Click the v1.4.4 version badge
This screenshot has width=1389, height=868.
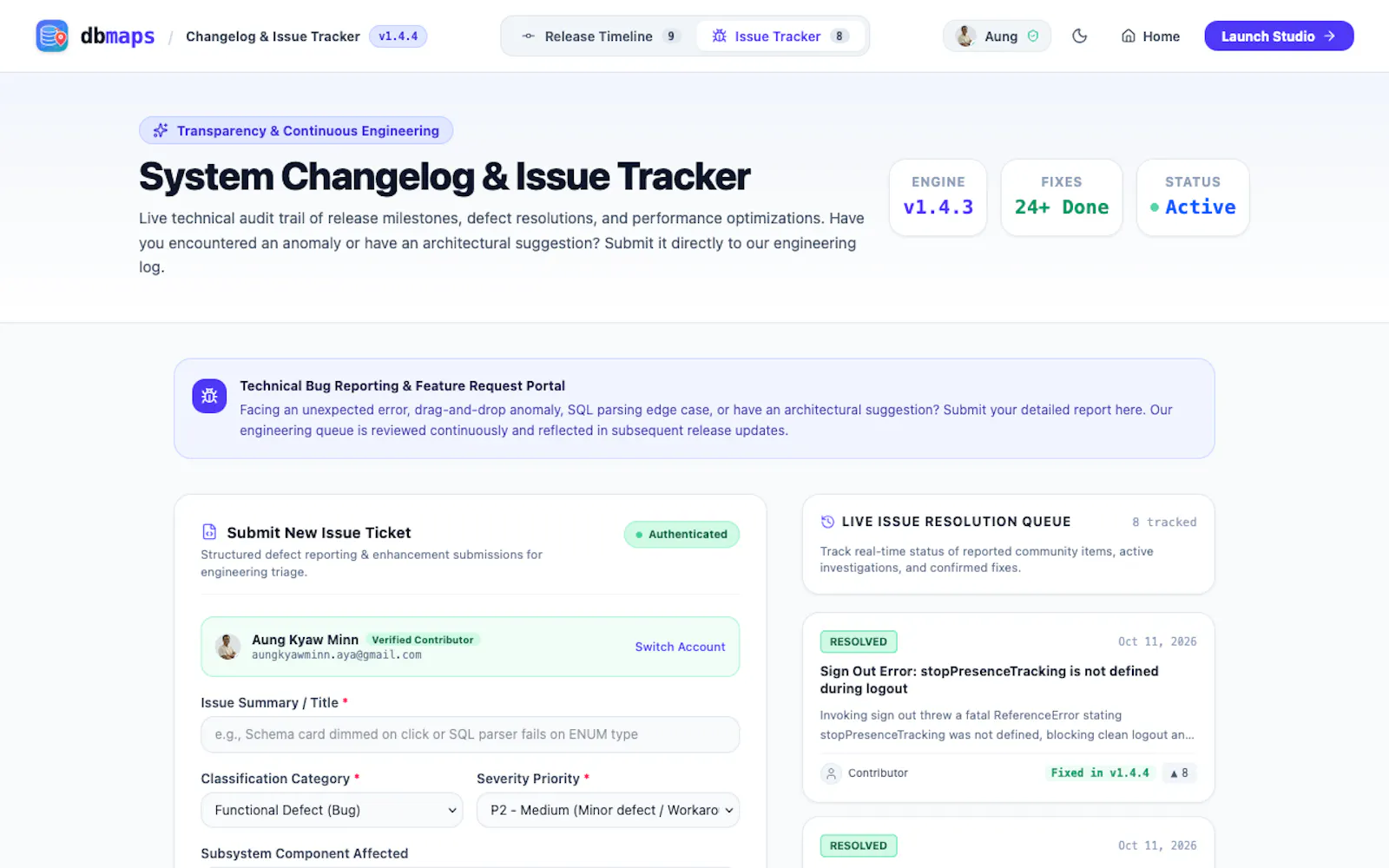[x=398, y=36]
